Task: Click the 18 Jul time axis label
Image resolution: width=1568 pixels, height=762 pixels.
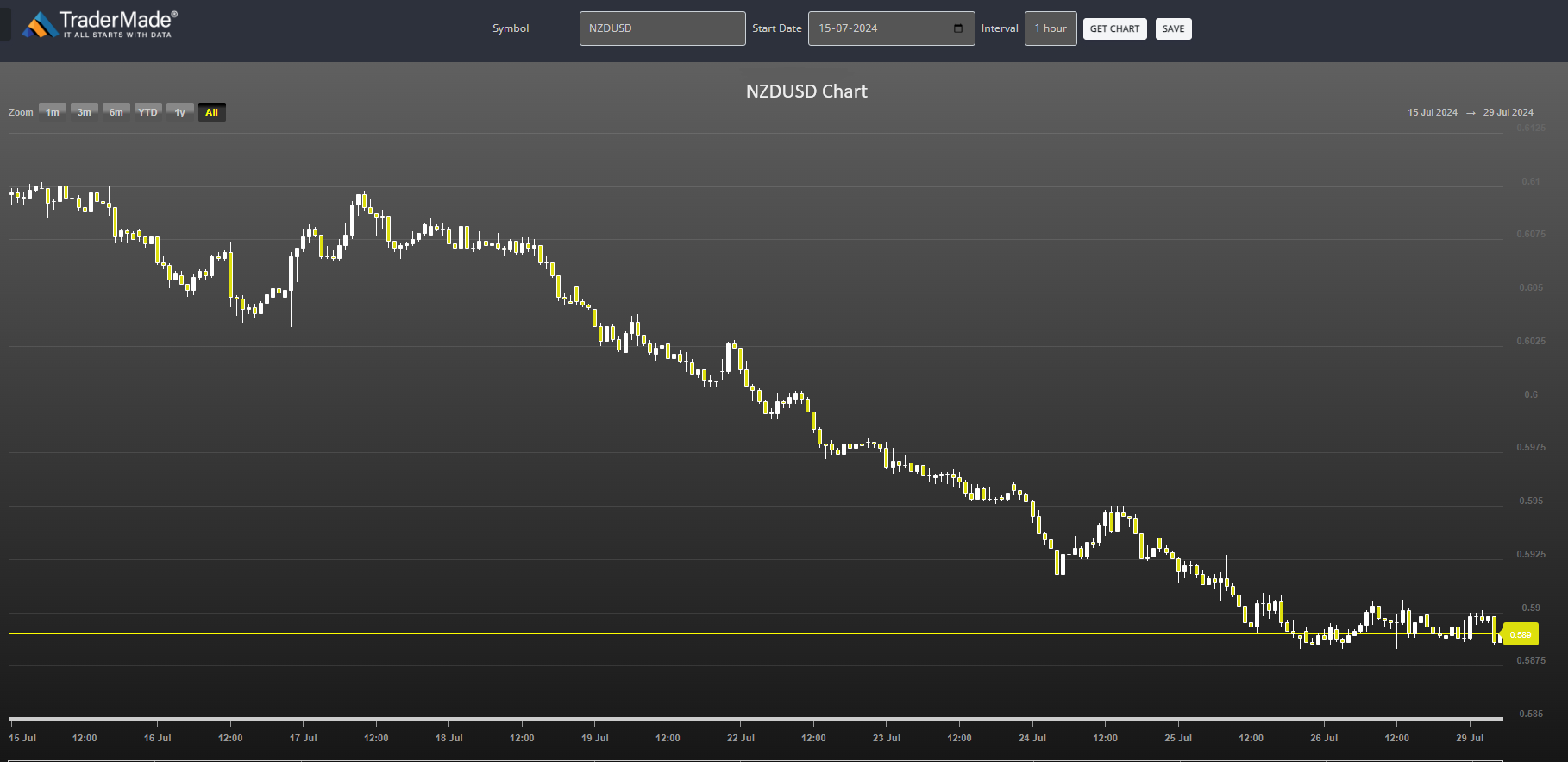Action: [x=448, y=738]
